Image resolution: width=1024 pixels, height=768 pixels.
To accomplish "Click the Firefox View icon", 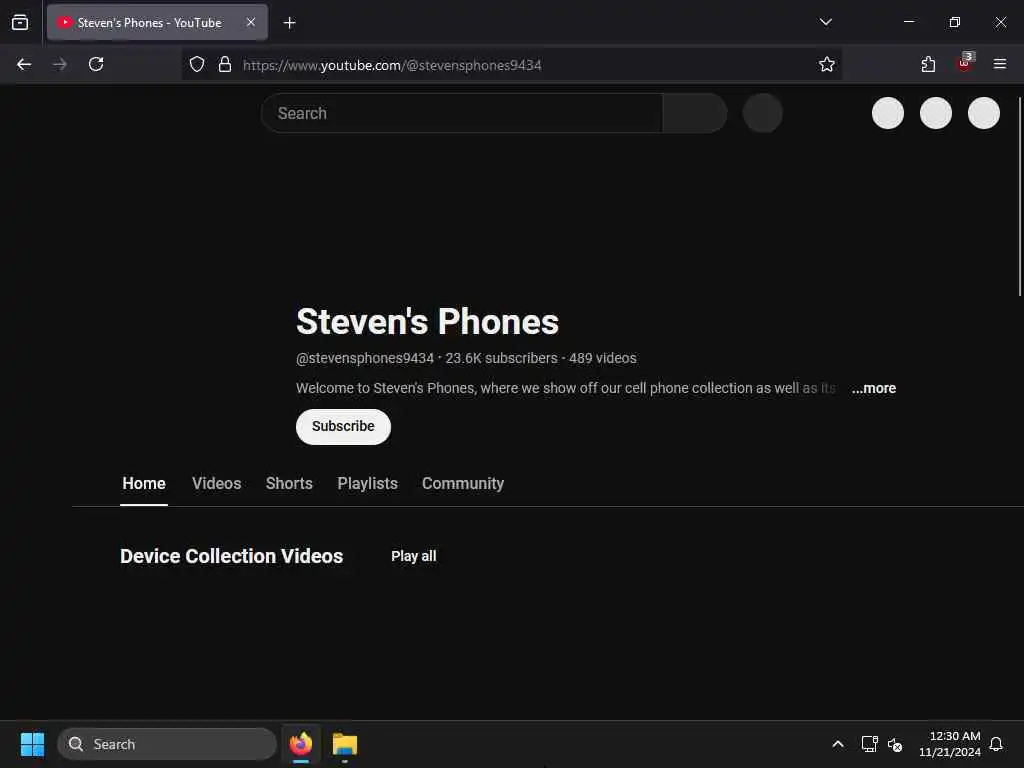I will coord(20,22).
